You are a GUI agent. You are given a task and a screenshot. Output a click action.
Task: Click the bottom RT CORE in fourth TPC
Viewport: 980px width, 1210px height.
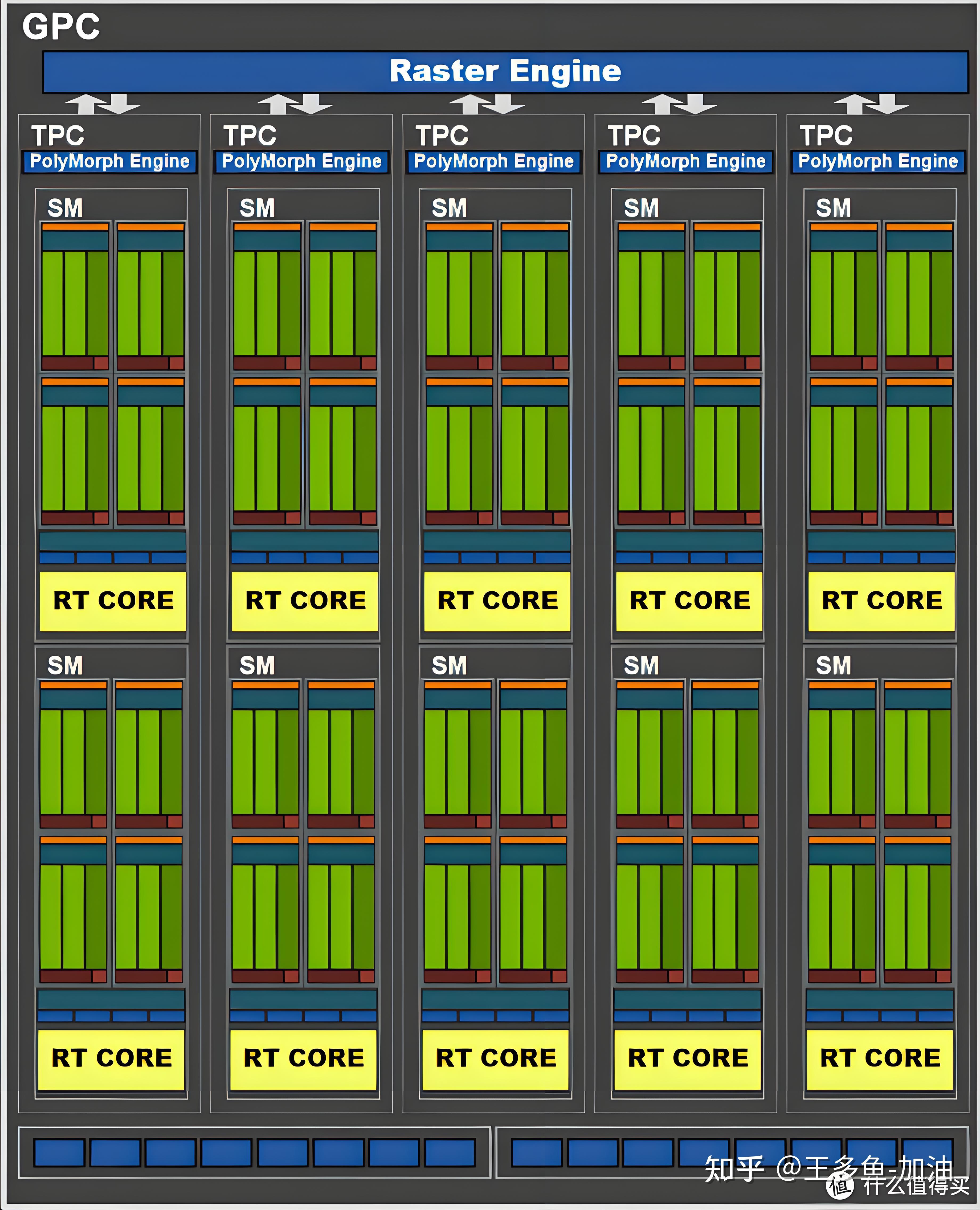(688, 1059)
